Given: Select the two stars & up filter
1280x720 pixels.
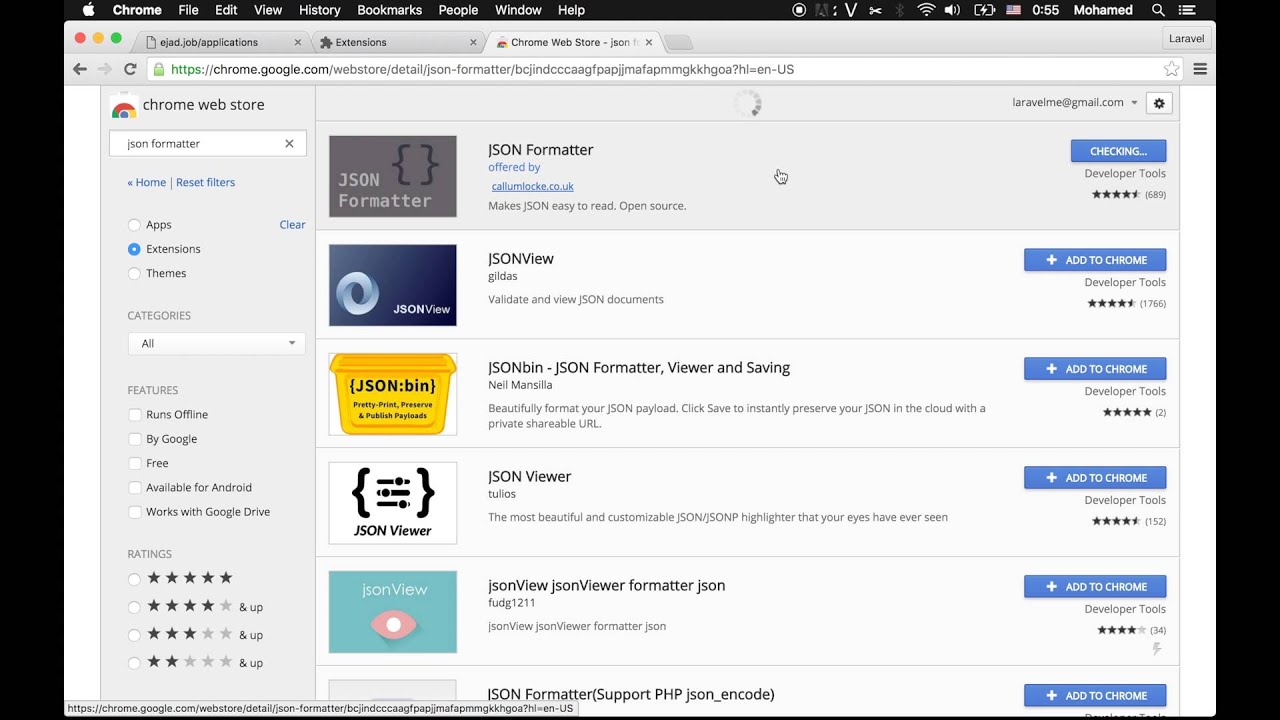Looking at the screenshot, I should click(134, 663).
